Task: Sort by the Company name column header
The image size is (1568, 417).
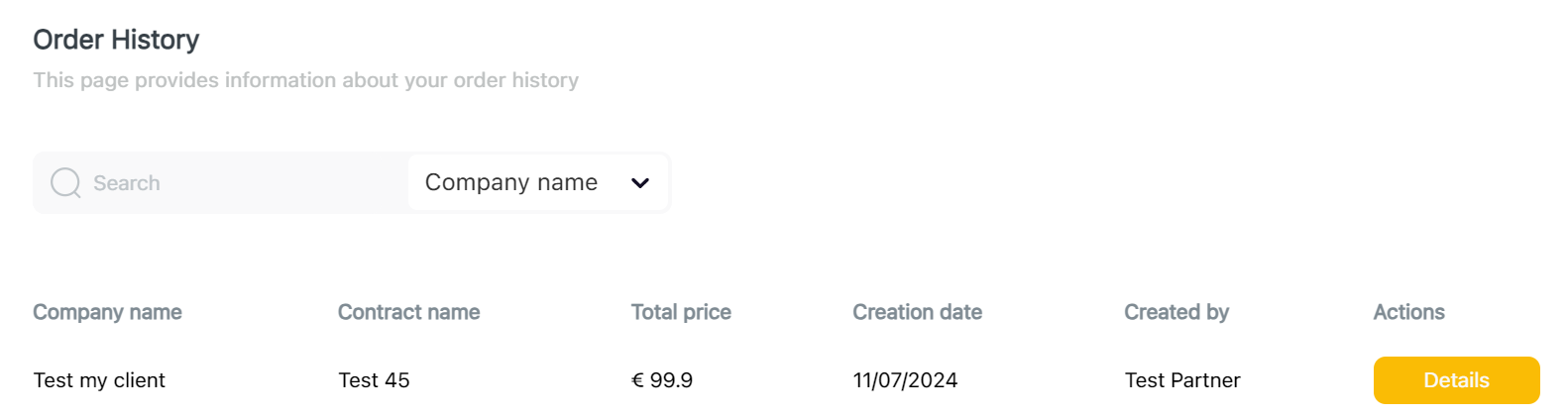Action: pos(107,312)
